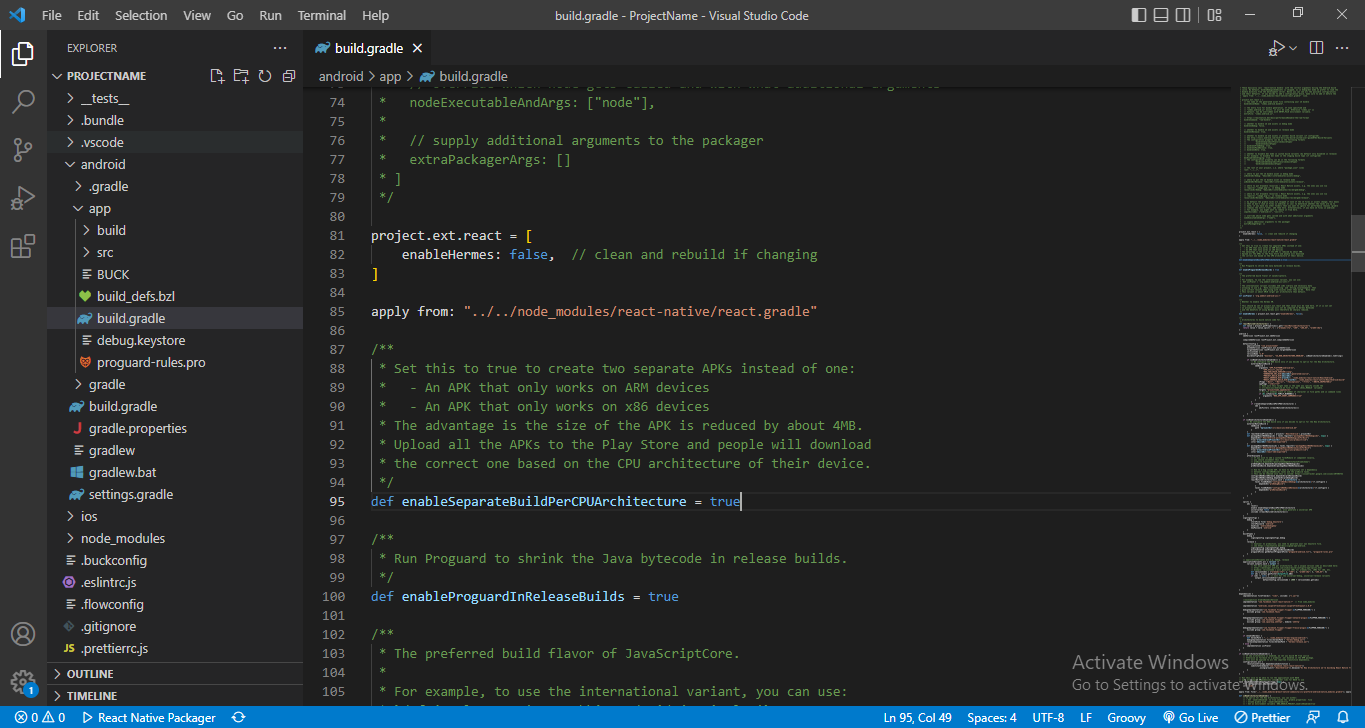Click the Groovy language mode indicator
The width and height of the screenshot is (1365, 728).
(x=1126, y=717)
